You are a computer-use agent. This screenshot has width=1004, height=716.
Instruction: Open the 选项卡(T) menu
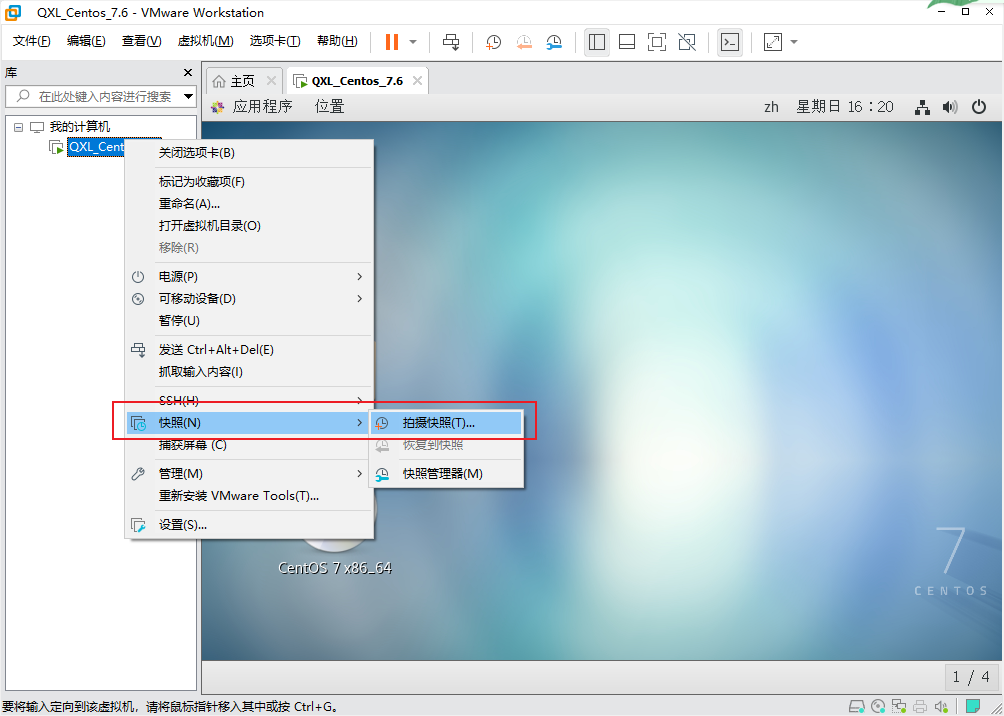(275, 41)
